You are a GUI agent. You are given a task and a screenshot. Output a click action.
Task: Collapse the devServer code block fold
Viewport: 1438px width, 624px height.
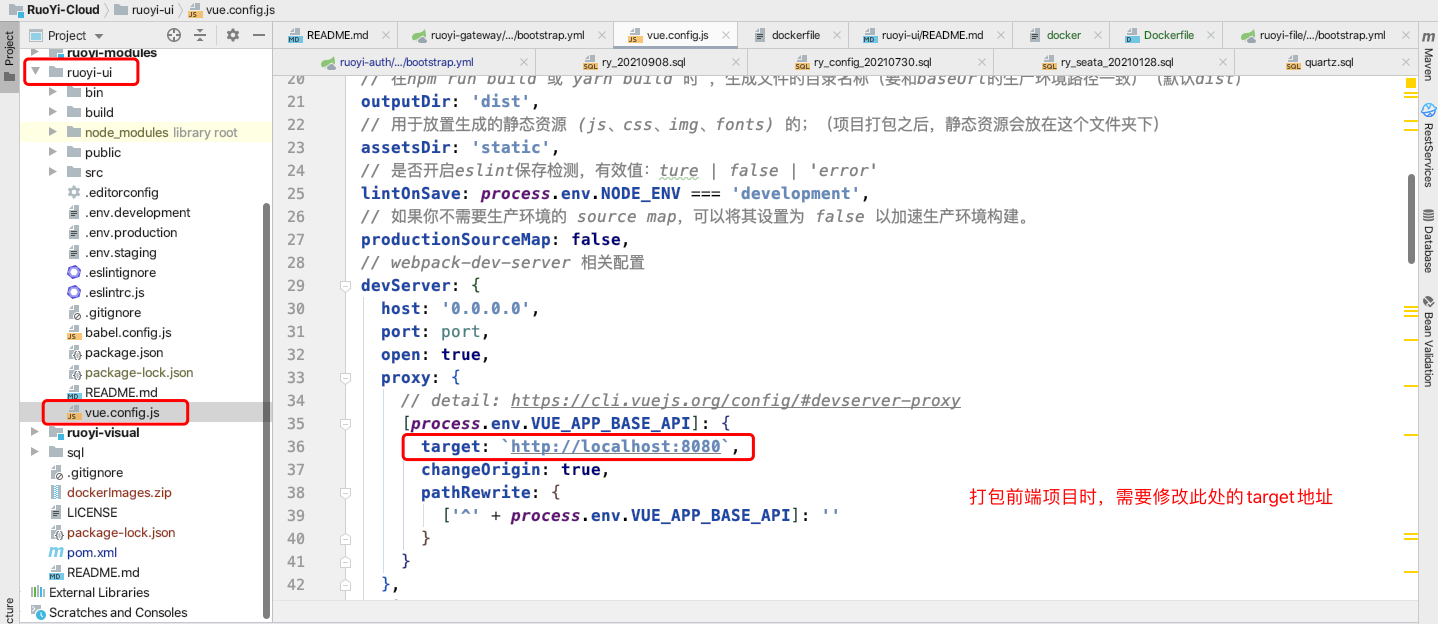(x=345, y=285)
